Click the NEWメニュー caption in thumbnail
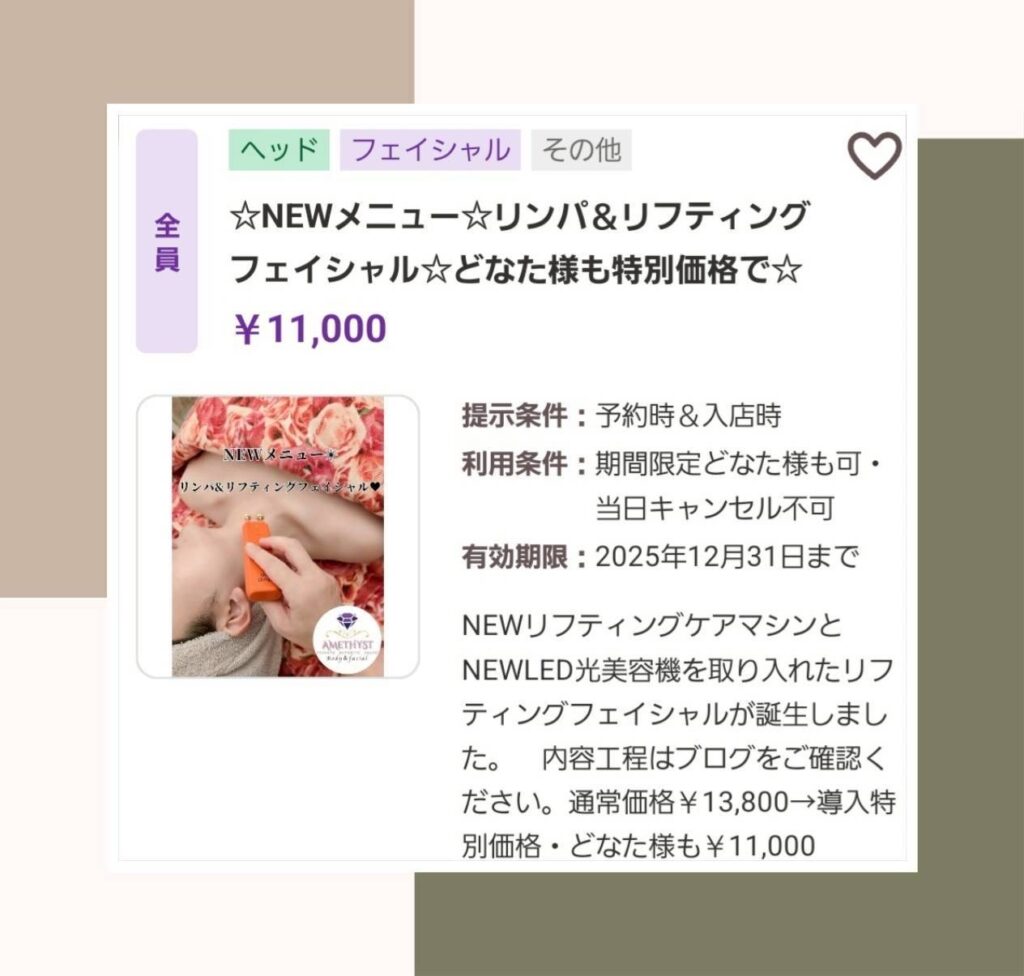The height and width of the screenshot is (976, 1024). pyautogui.click(x=280, y=455)
